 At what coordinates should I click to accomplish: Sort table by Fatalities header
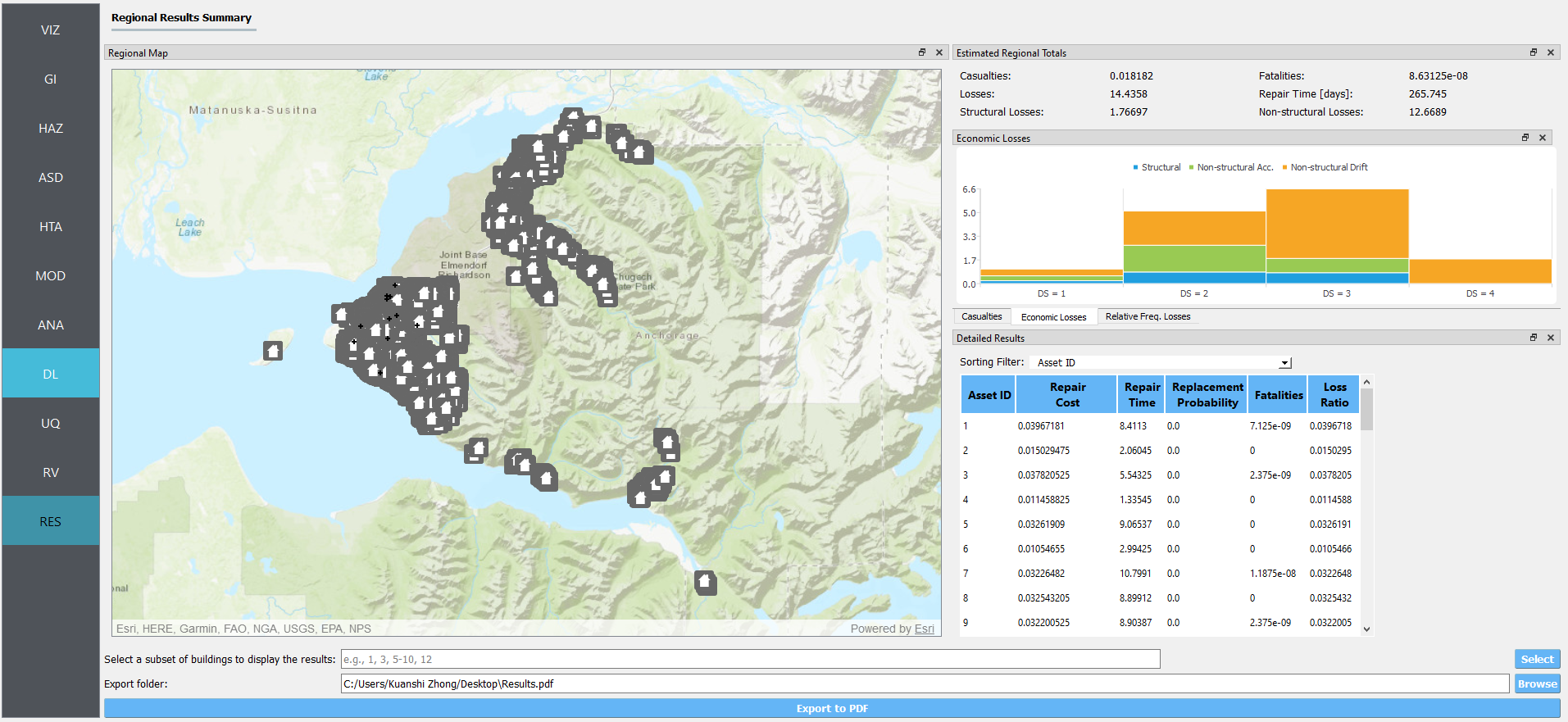tap(1278, 394)
